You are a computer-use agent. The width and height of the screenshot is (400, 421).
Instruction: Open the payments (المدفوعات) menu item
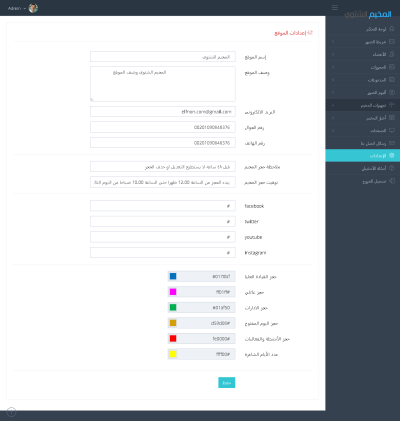pos(363,80)
